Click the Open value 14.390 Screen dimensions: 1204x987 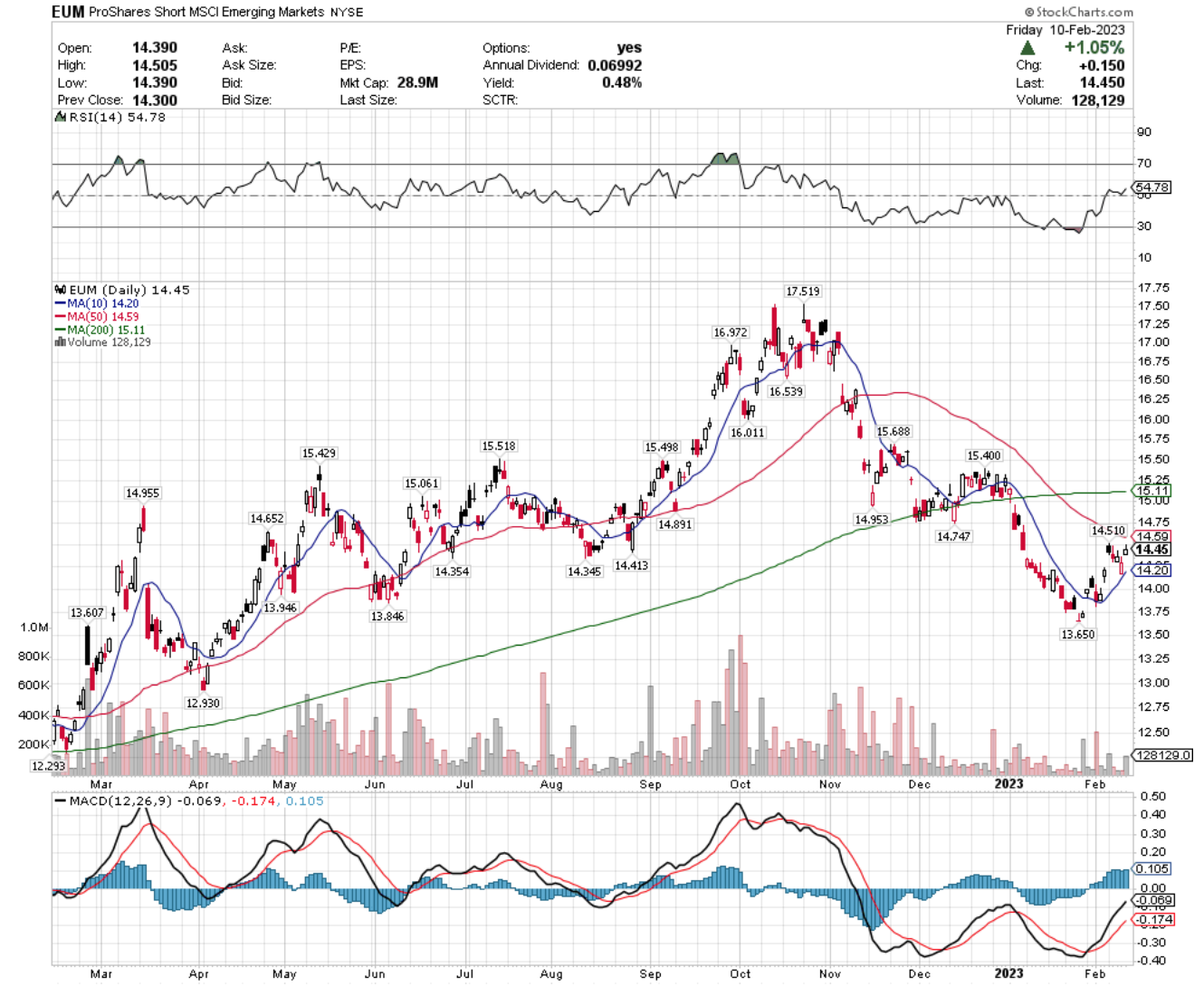155,48
